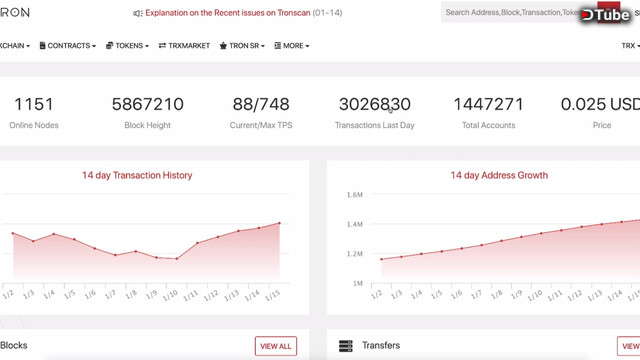This screenshot has height=360, width=640.
Task: Click the Blocks section heading
Action: pos(14,345)
